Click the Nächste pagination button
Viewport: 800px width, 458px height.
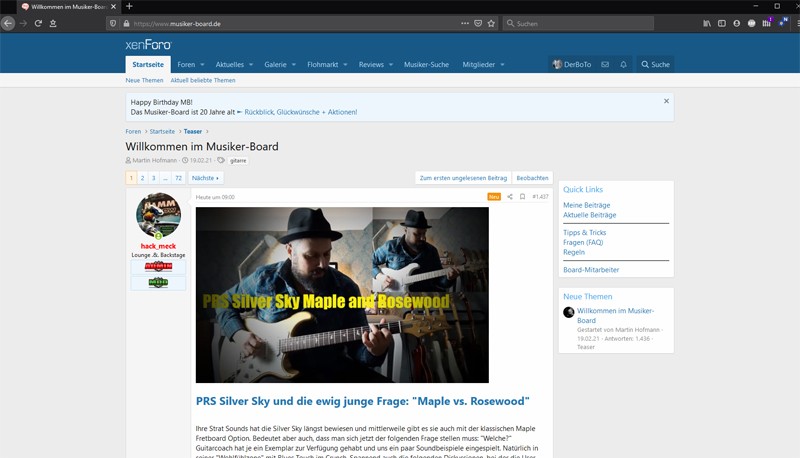205,178
